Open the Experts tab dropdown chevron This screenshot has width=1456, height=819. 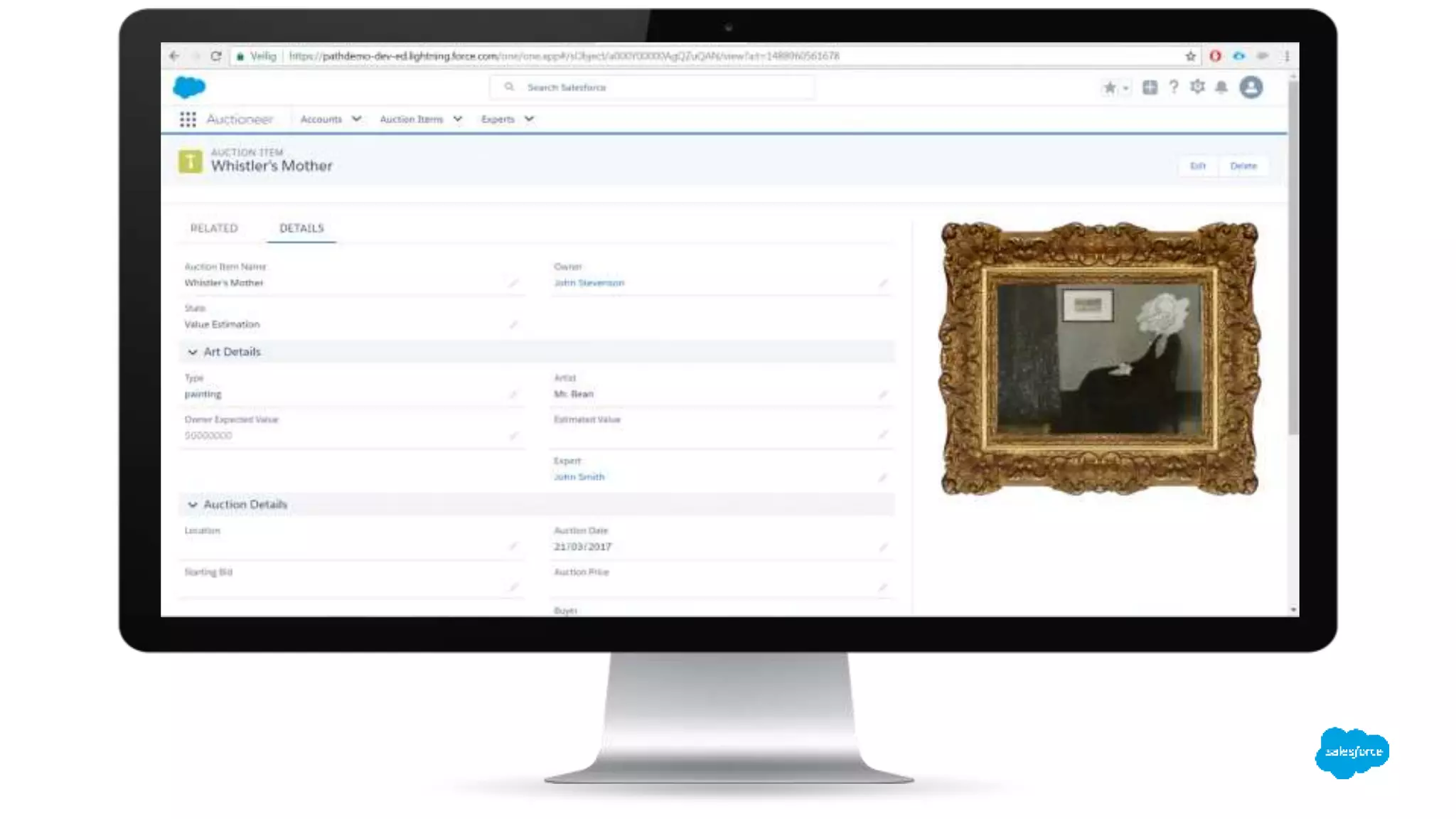pyautogui.click(x=529, y=119)
